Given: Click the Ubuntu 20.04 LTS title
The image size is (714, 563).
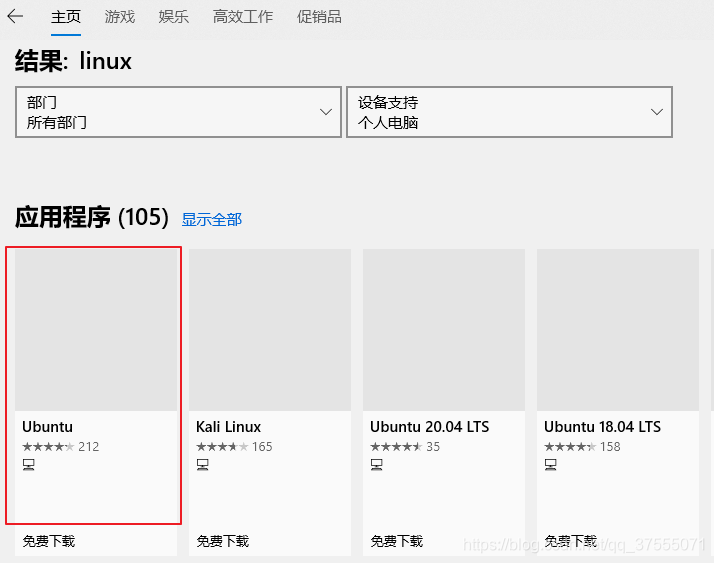Looking at the screenshot, I should pyautogui.click(x=429, y=427).
